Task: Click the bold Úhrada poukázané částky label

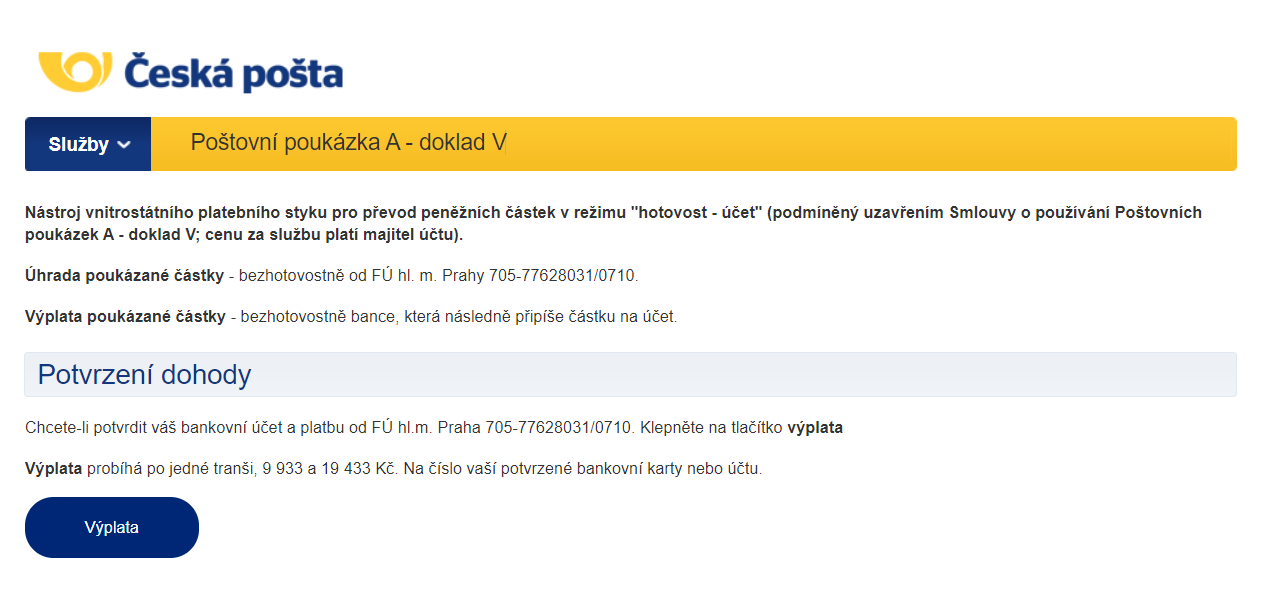Action: [124, 274]
